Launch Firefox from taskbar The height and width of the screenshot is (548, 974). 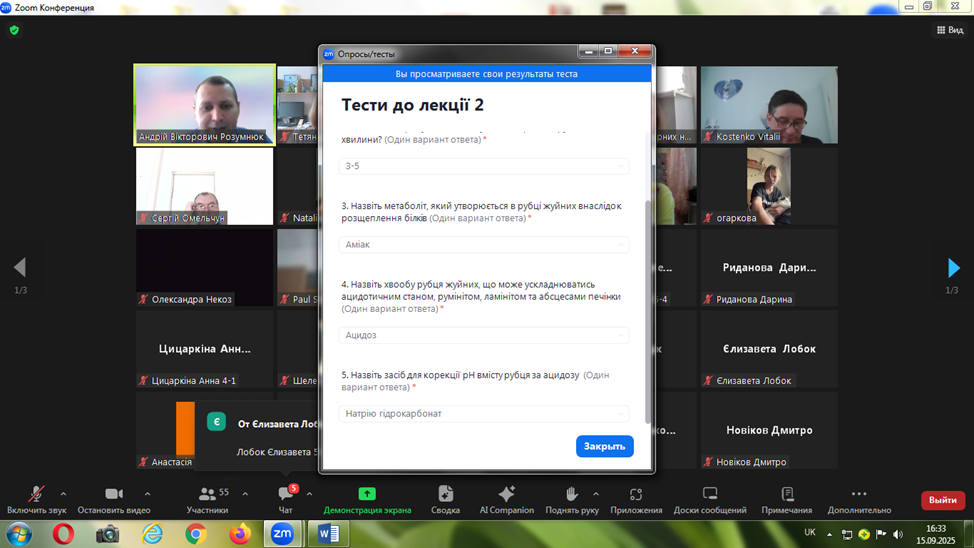240,534
